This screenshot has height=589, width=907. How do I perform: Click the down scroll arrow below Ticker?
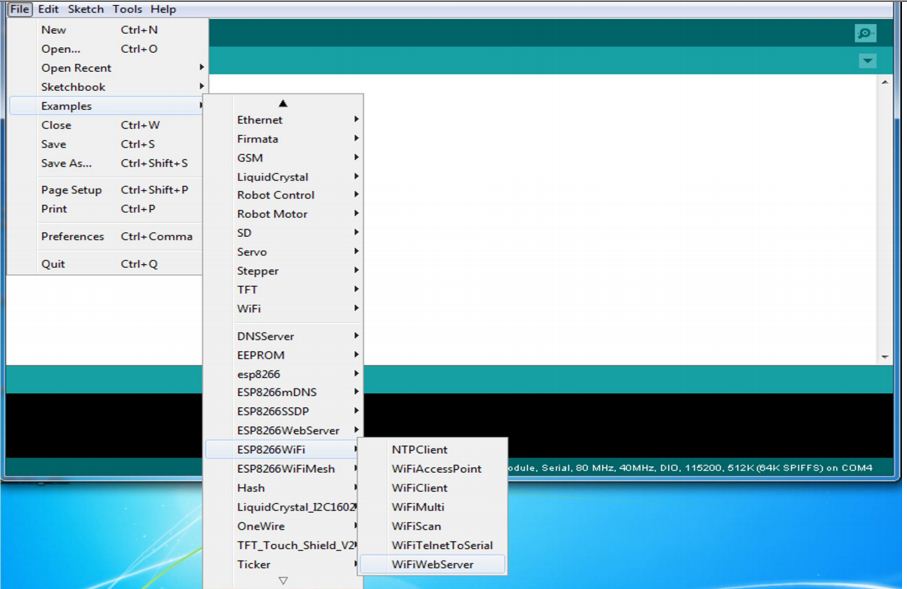coord(284,580)
